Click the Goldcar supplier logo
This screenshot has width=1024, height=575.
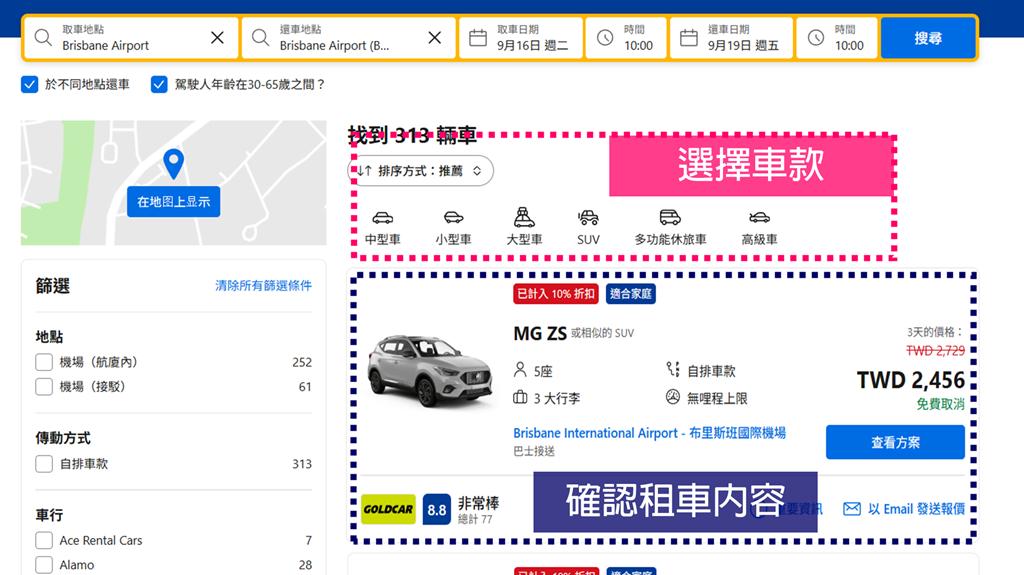pos(389,509)
